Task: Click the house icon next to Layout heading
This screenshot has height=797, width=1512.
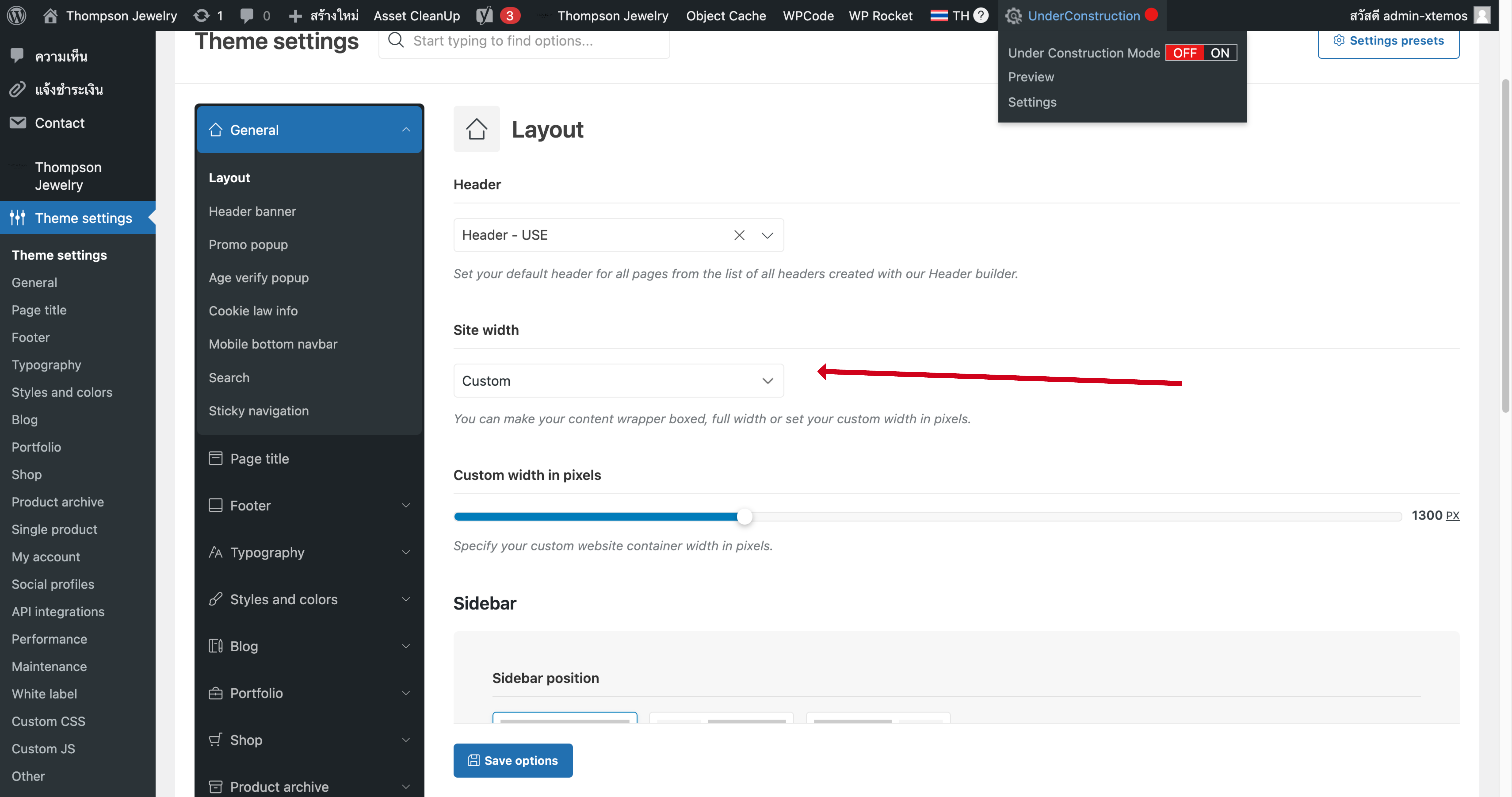Action: tap(477, 129)
